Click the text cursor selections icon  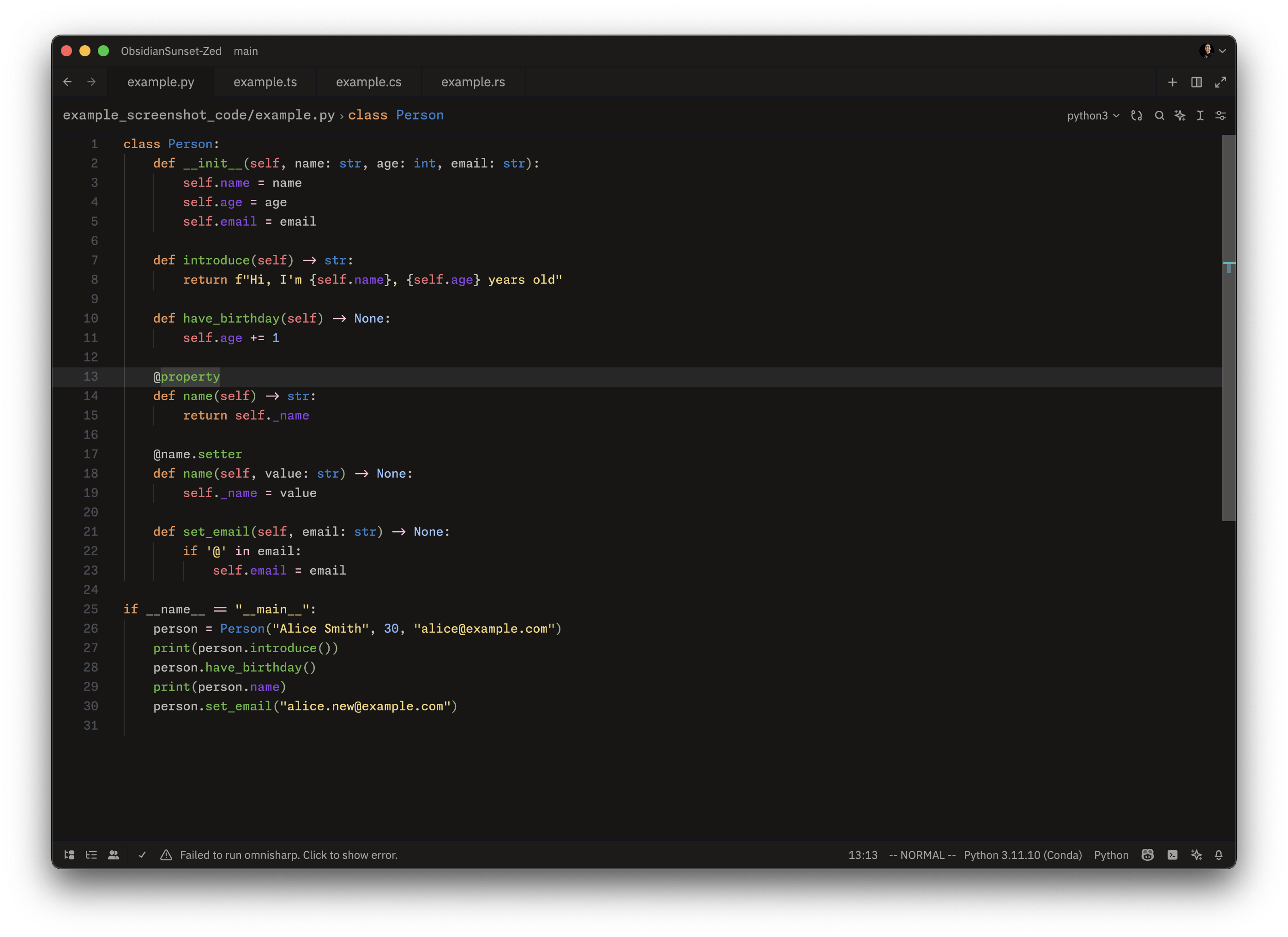pyautogui.click(x=1199, y=115)
